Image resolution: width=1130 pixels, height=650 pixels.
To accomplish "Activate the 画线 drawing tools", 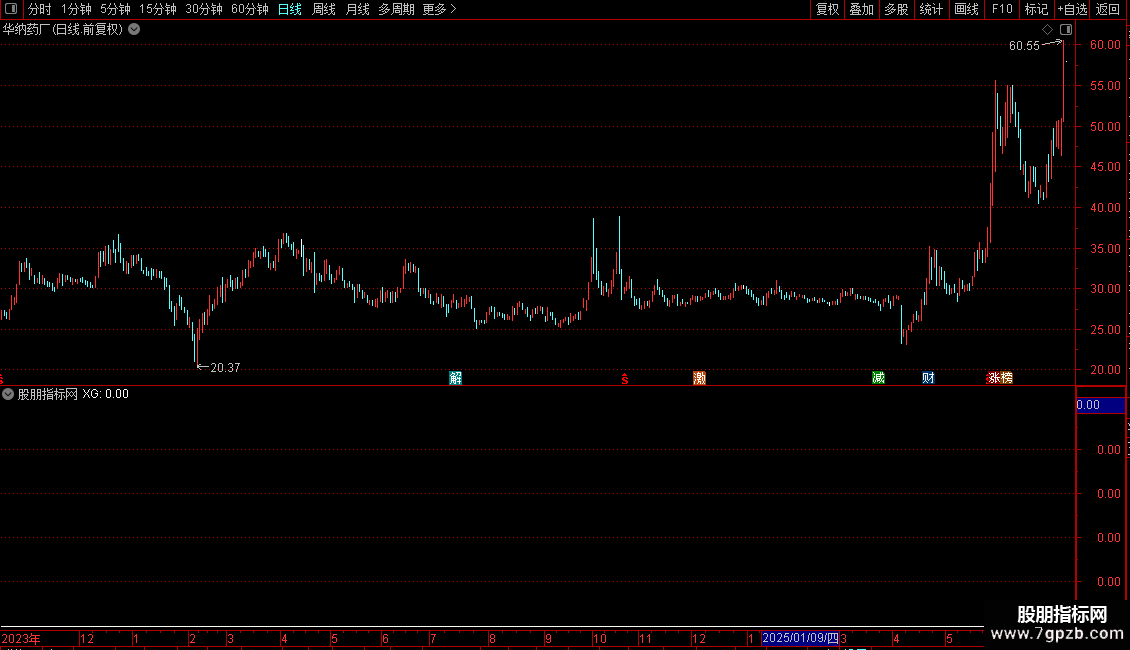I will 966,9.
